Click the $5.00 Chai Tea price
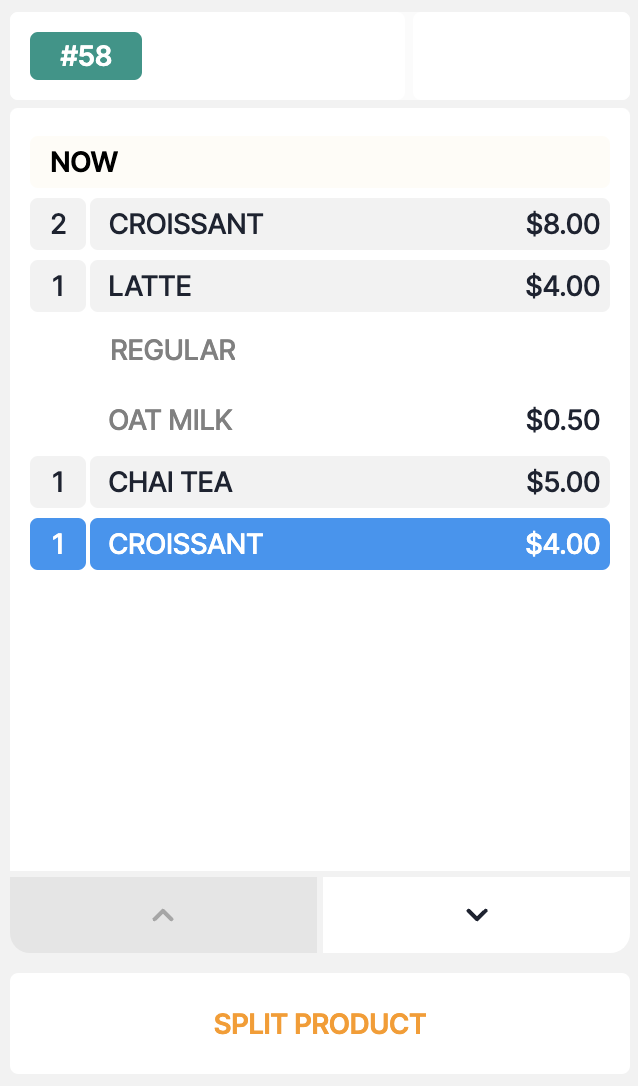 563,482
